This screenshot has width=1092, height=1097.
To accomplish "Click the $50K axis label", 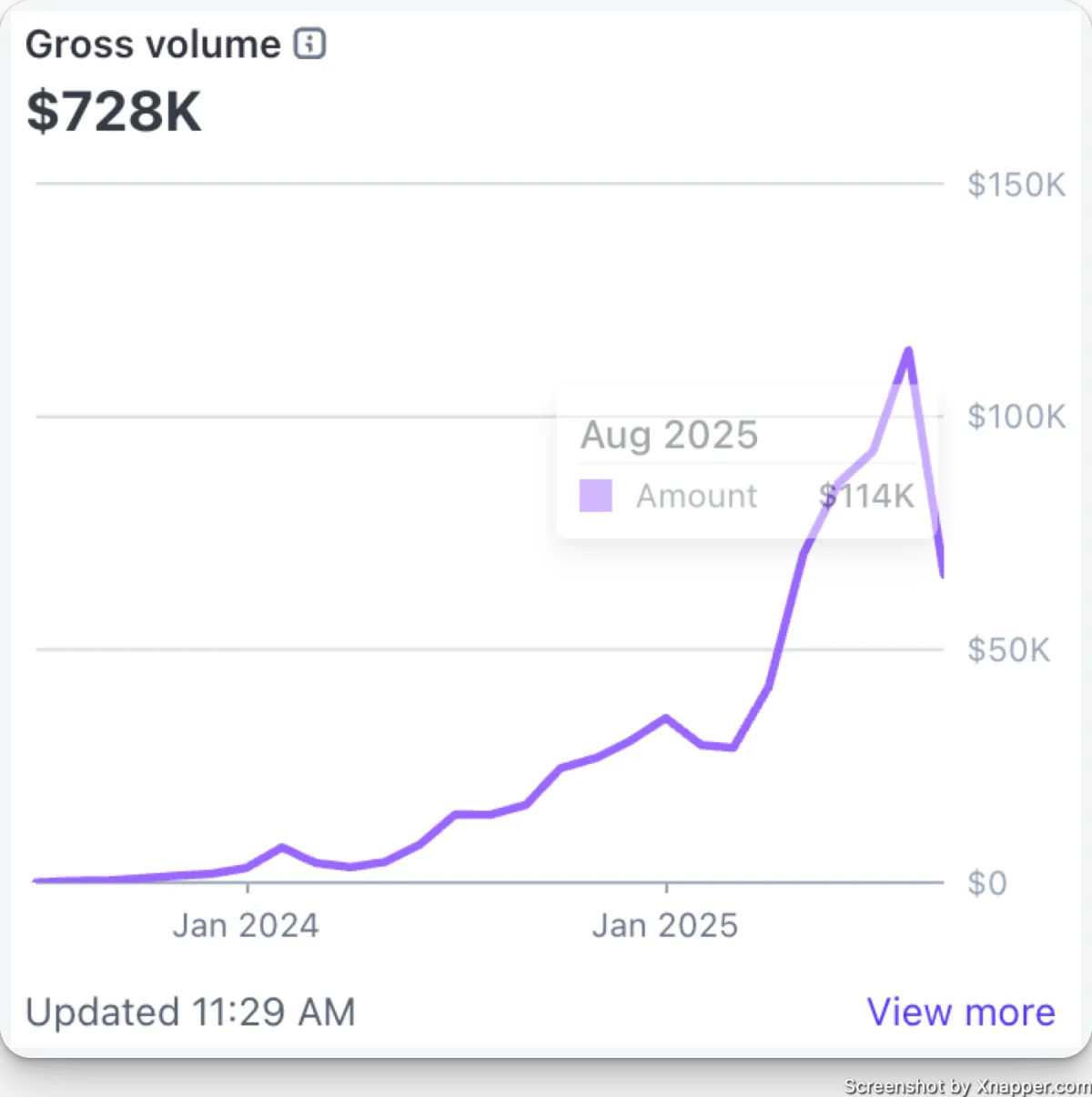I will (x=1008, y=649).
